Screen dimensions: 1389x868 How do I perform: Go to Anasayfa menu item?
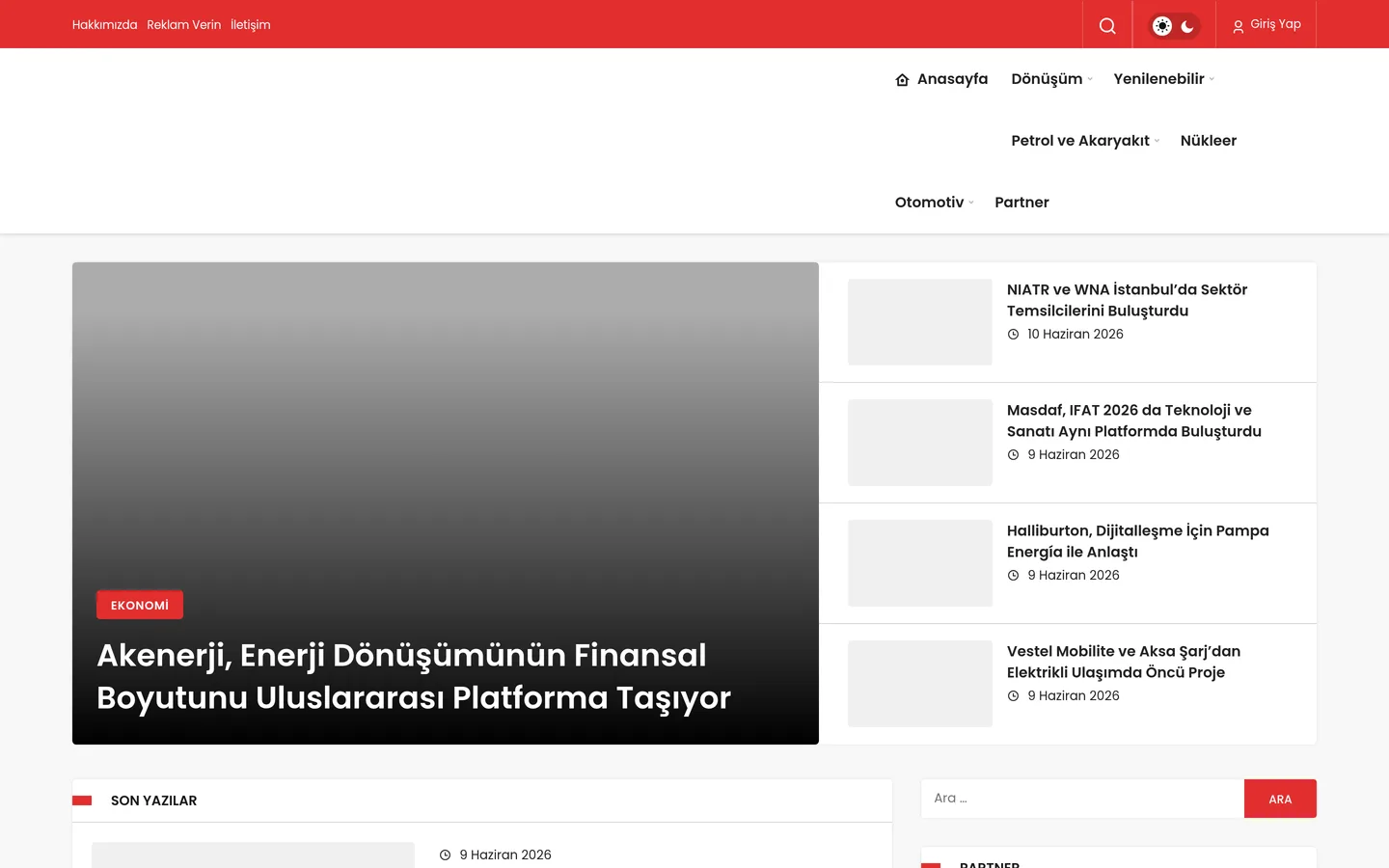tap(941, 79)
